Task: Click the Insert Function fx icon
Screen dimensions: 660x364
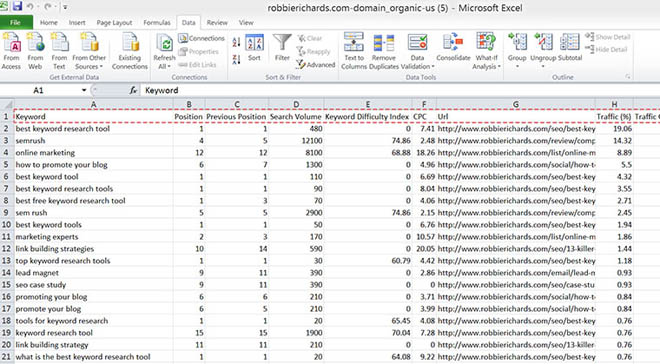Action: pos(133,90)
